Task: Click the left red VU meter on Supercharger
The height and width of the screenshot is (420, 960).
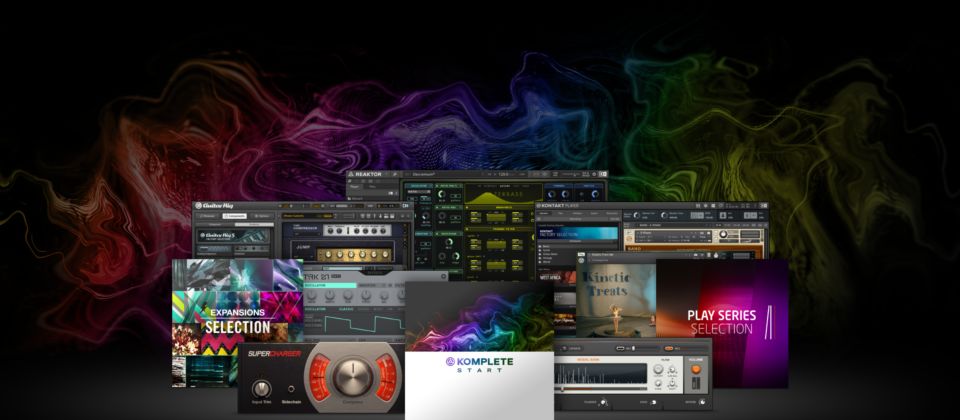Action: coord(319,377)
